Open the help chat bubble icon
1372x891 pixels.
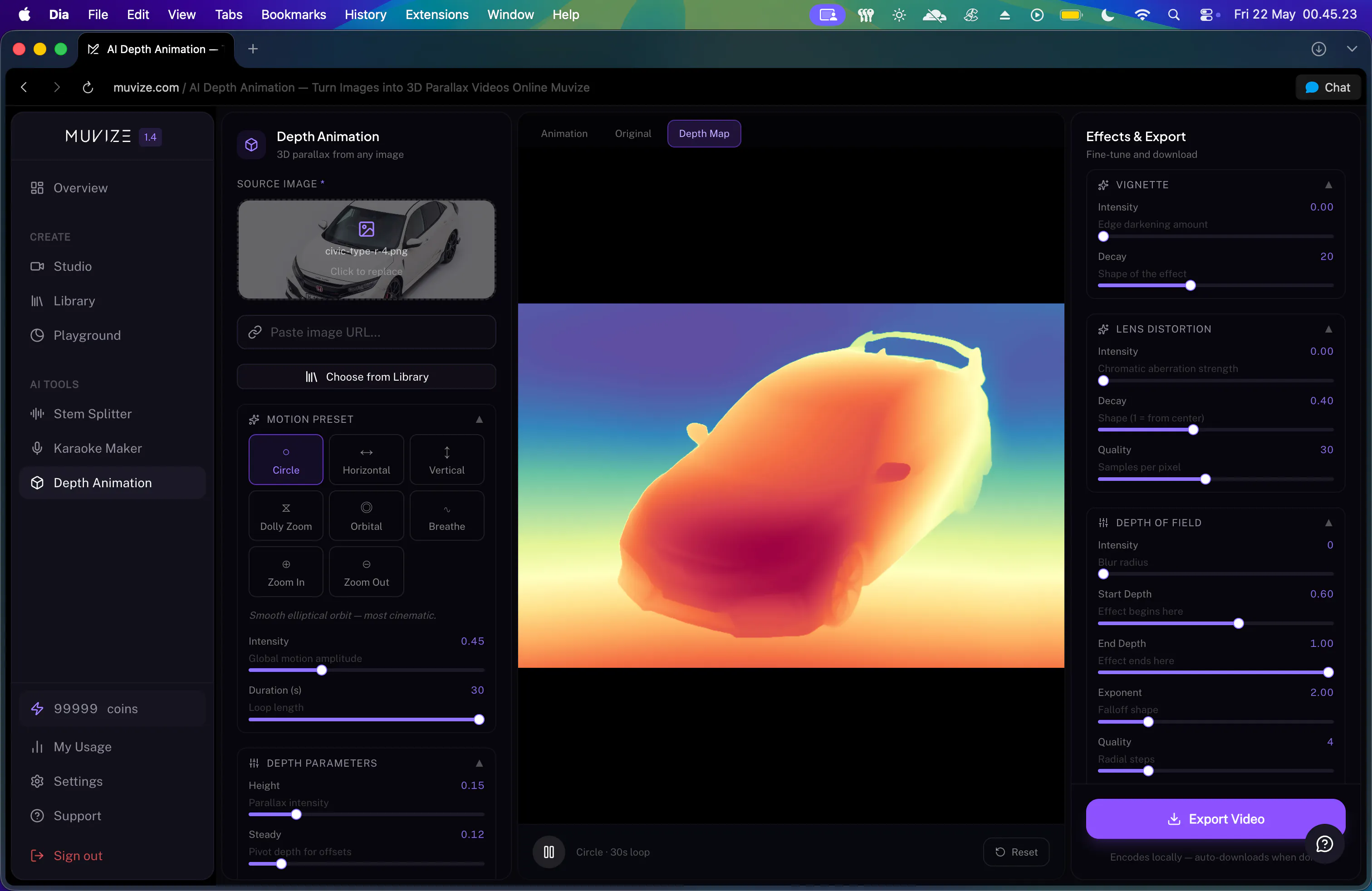pos(1324,844)
